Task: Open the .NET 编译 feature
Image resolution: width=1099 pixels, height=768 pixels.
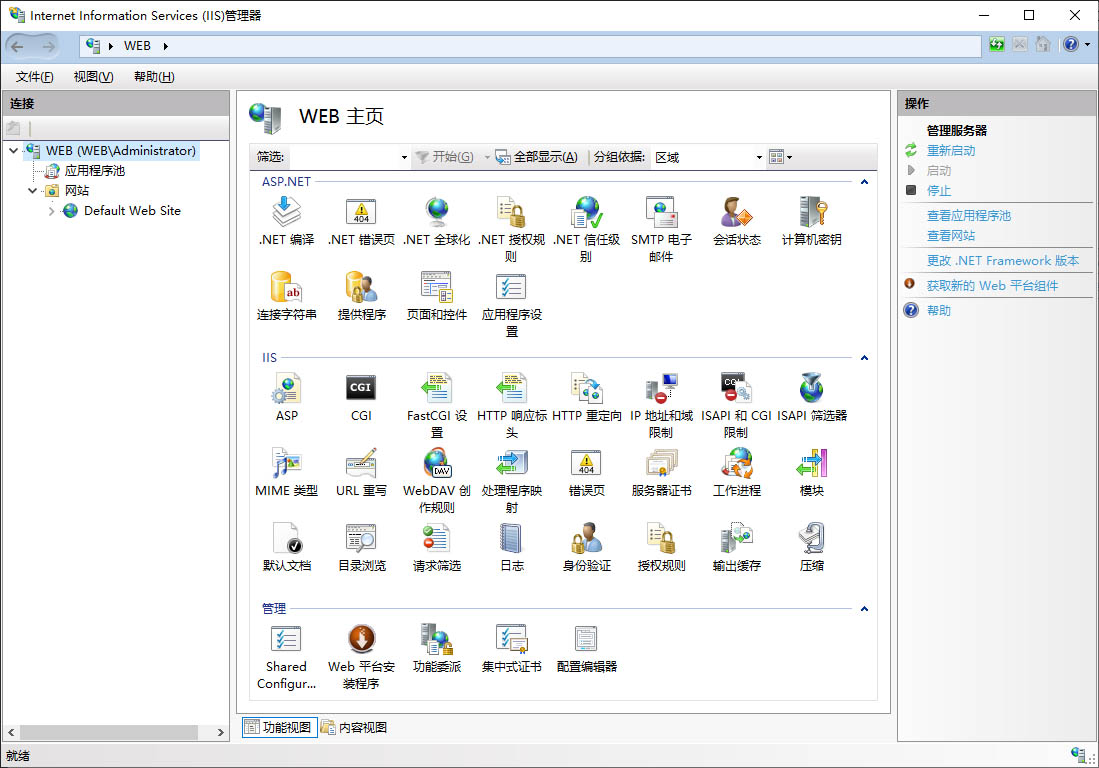Action: tap(287, 221)
